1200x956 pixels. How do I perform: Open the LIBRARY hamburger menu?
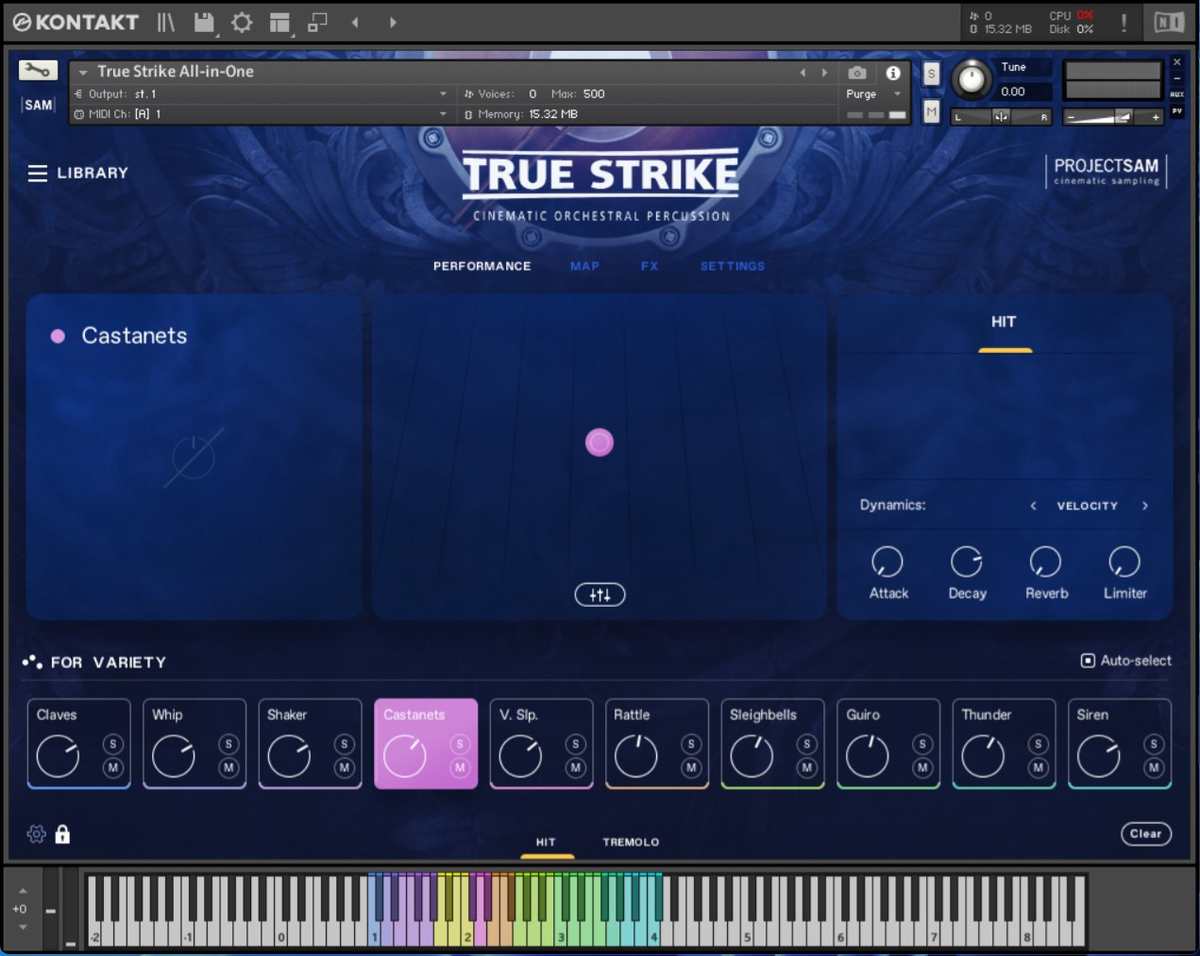(37, 173)
